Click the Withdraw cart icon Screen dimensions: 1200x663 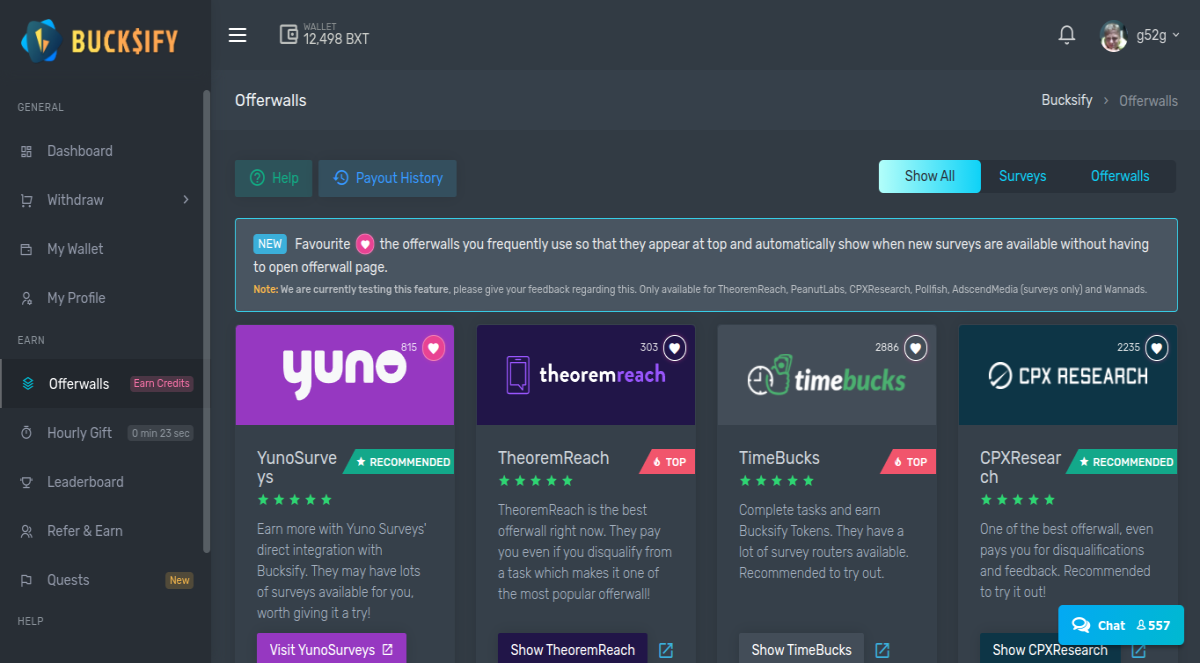pos(27,200)
